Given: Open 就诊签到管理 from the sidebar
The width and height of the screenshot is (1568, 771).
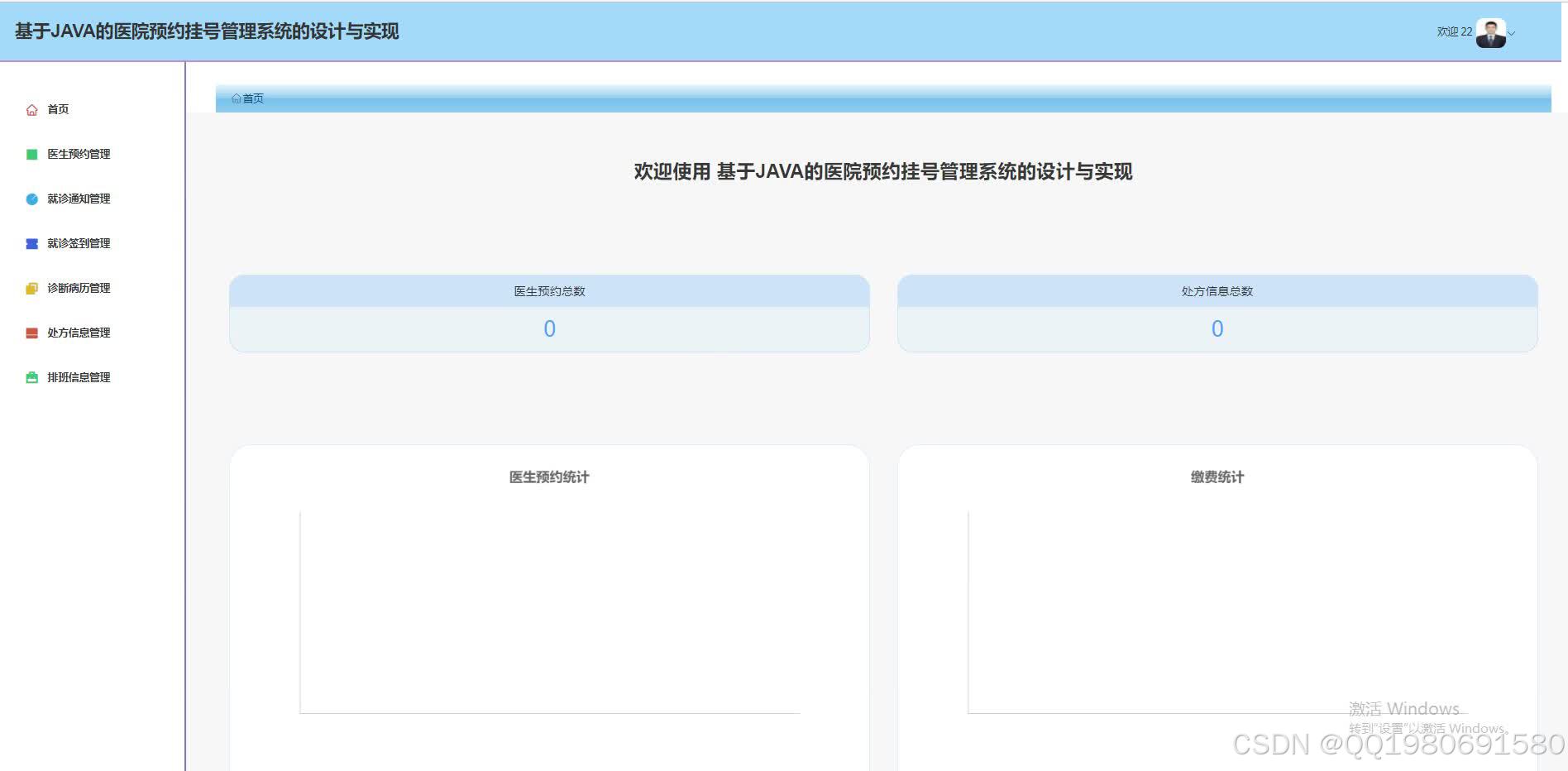Looking at the screenshot, I should (79, 242).
